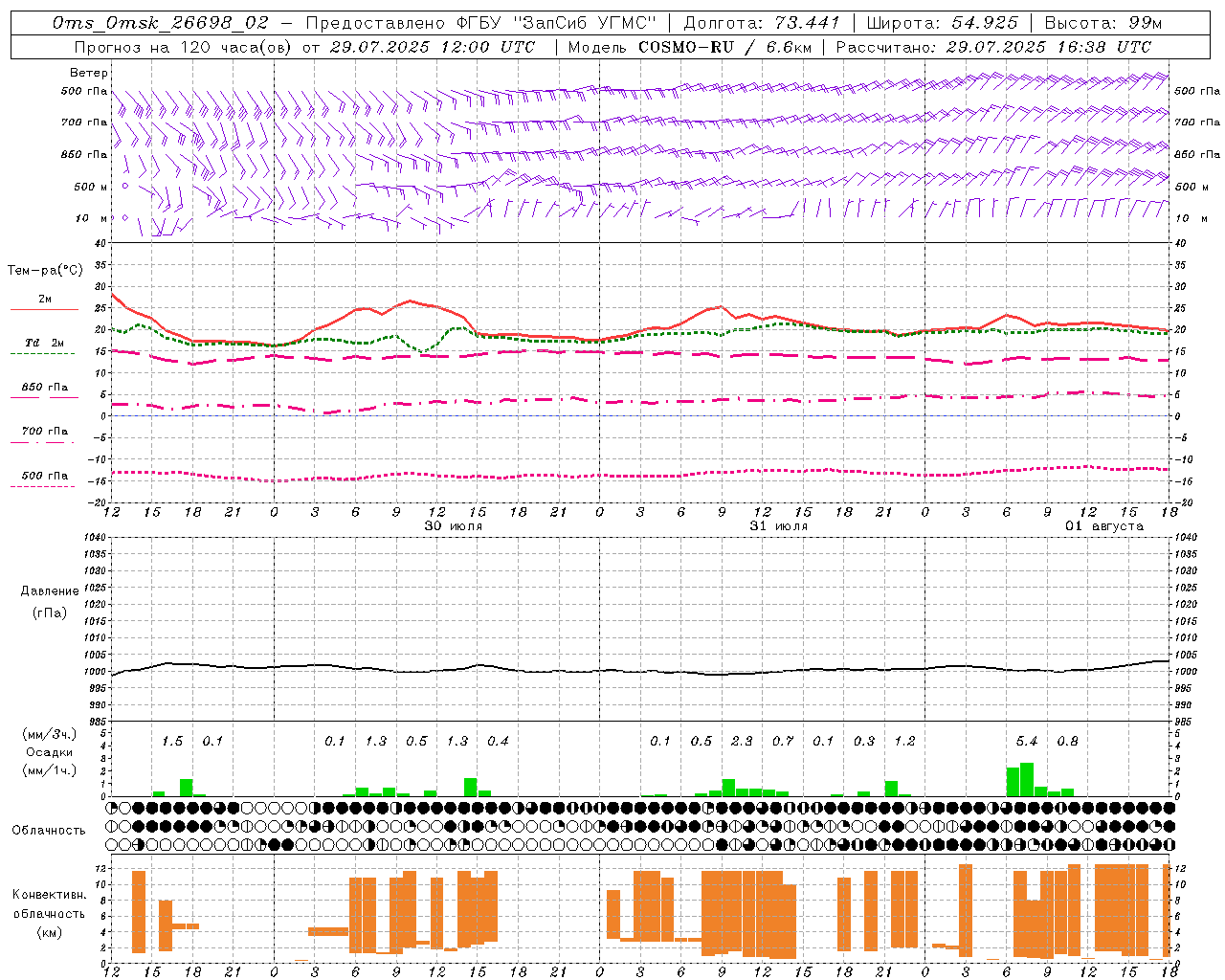The width and height of the screenshot is (1225, 980).
Task: Click the 30 июля date label
Action: pyautogui.click(x=454, y=526)
